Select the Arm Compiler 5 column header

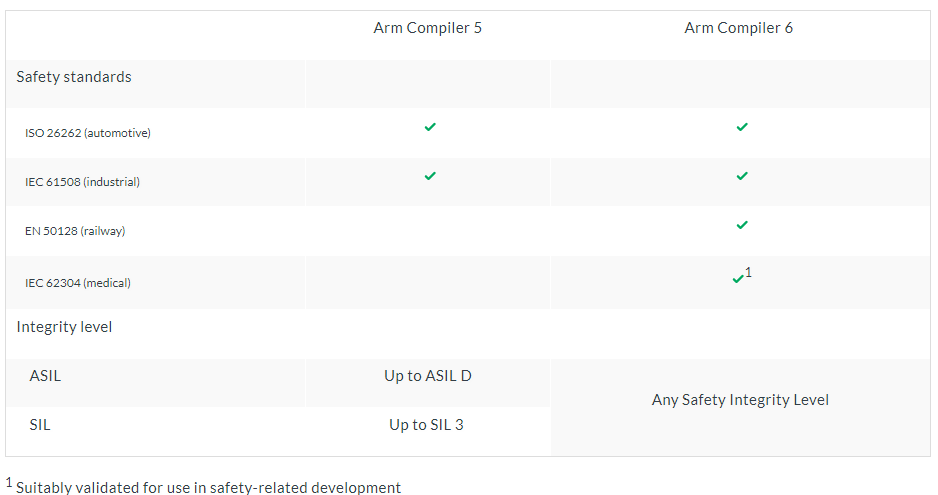[x=427, y=28]
